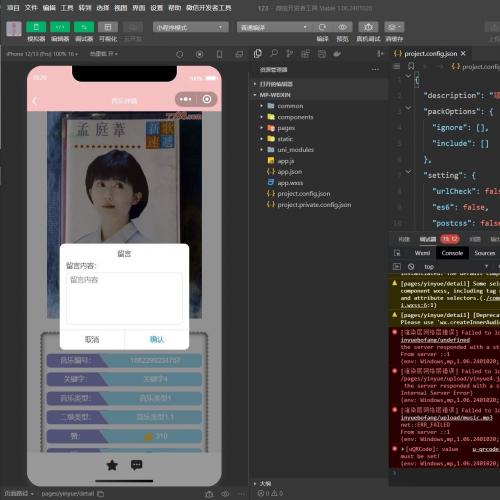Click the save-like icon beside extensions icon
This screenshot has width=500, height=500.
[322, 54]
